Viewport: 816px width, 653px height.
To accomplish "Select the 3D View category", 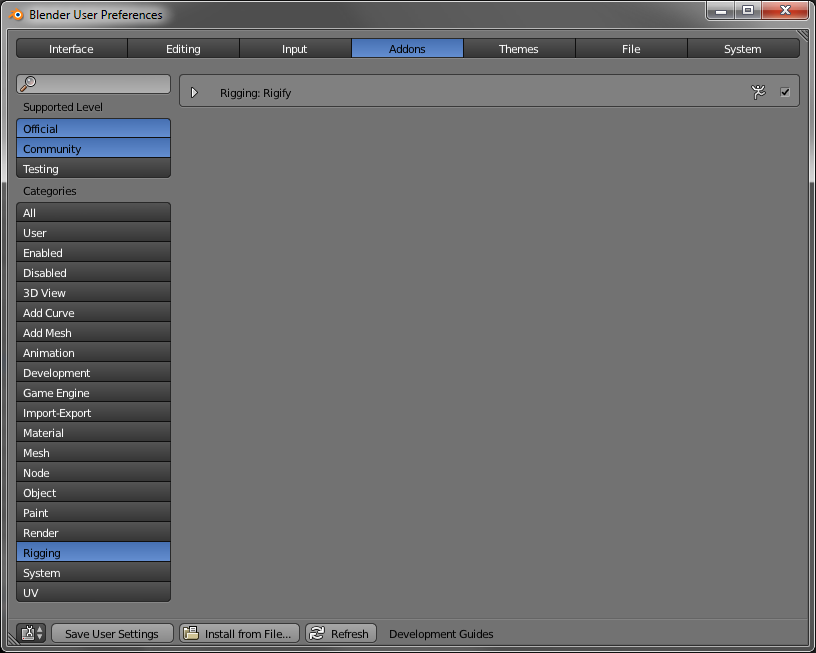I will tap(94, 292).
